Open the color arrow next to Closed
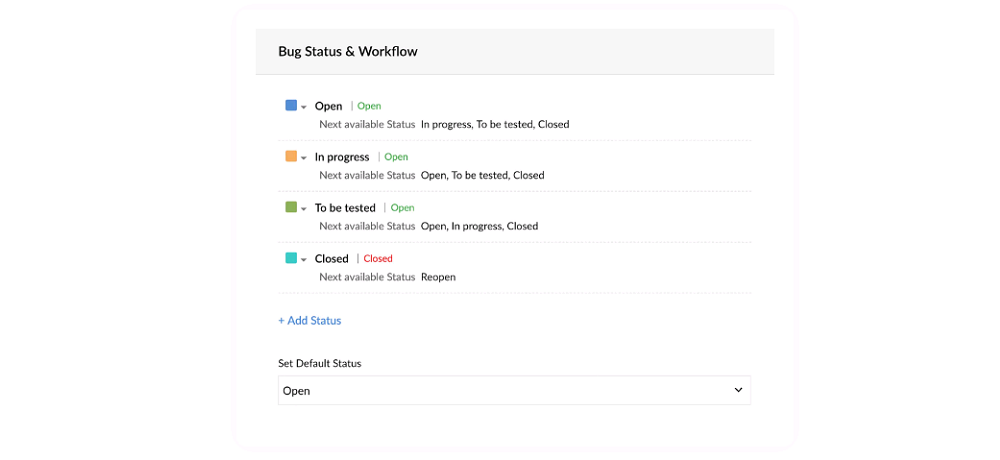This screenshot has height=460, width=1000. point(304,260)
